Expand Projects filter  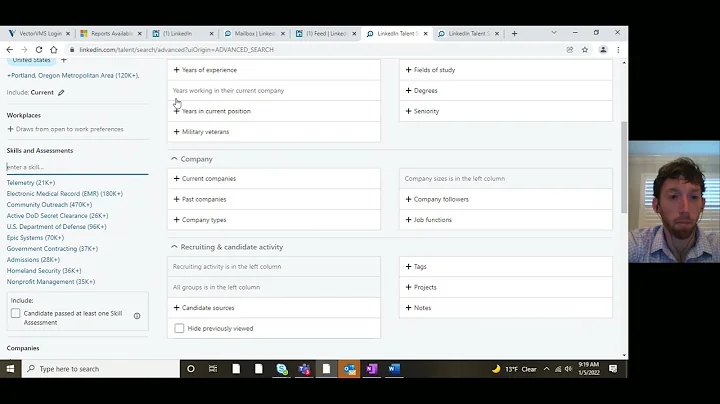tap(506, 287)
